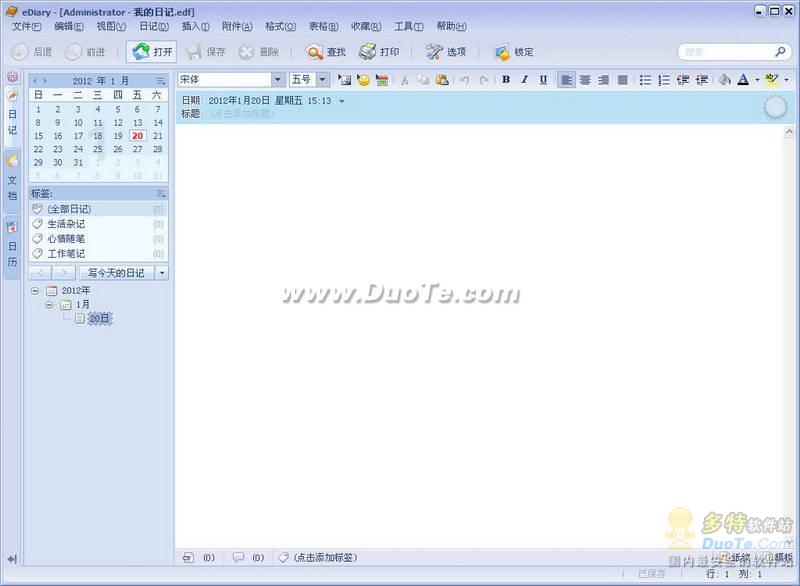Open the 编辑 menu
This screenshot has width=800, height=586.
pyautogui.click(x=69, y=27)
